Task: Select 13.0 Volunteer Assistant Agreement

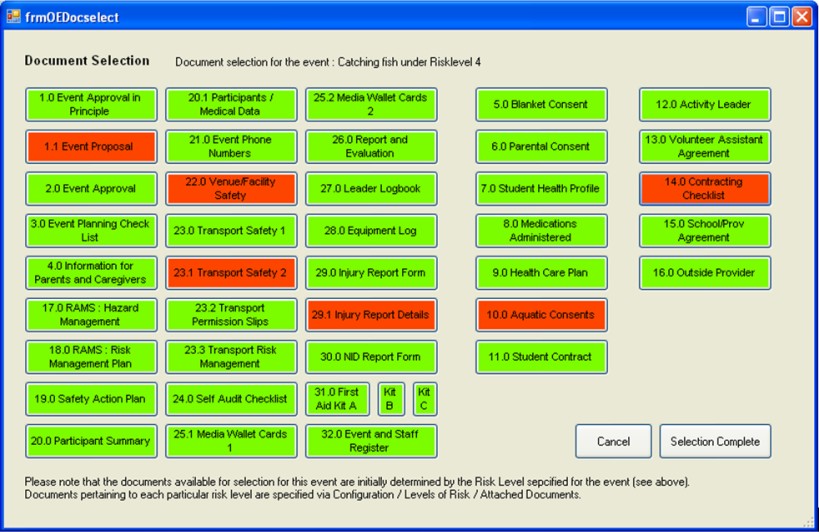Action: [705, 147]
